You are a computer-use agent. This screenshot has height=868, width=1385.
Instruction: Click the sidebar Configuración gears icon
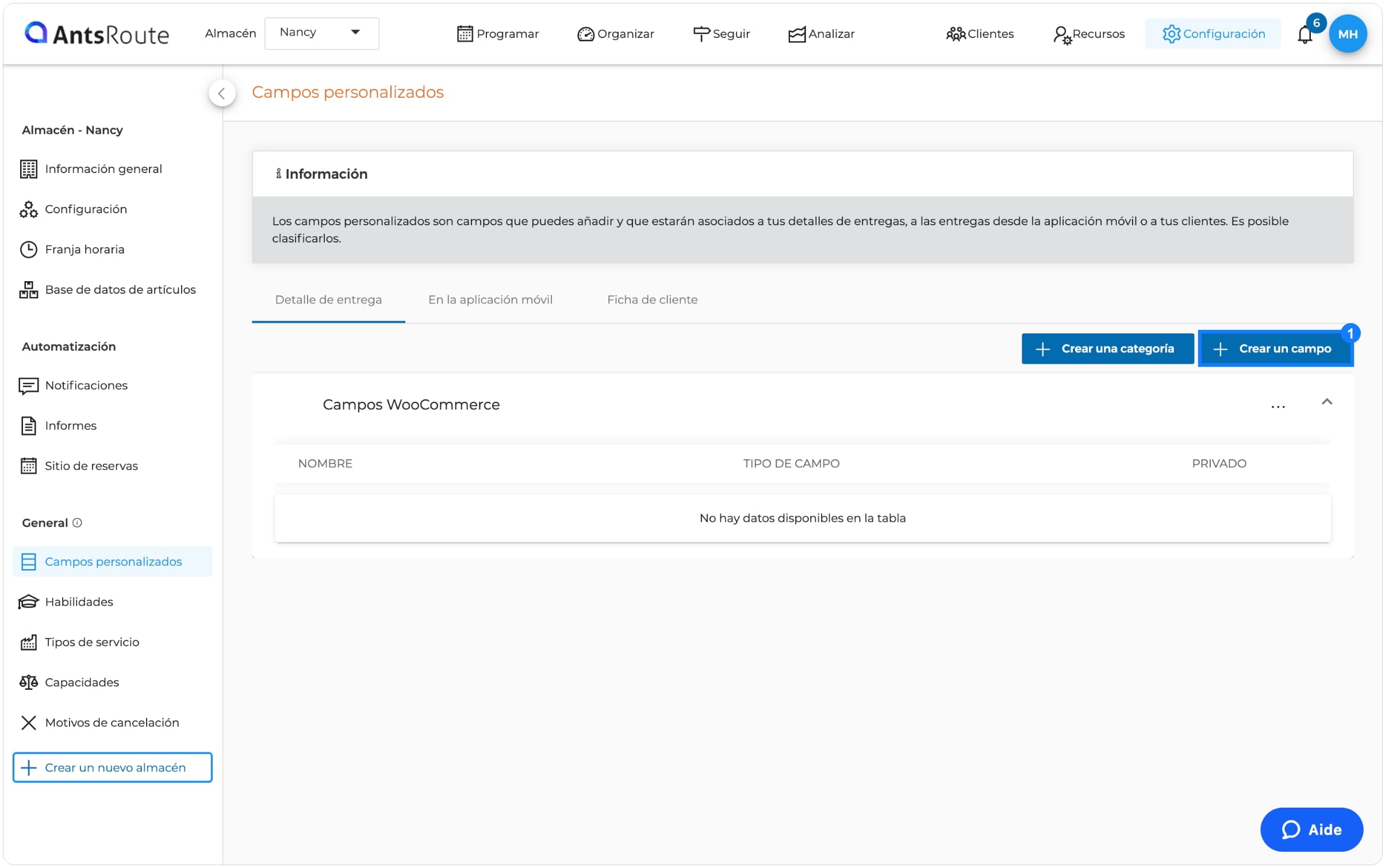click(28, 209)
